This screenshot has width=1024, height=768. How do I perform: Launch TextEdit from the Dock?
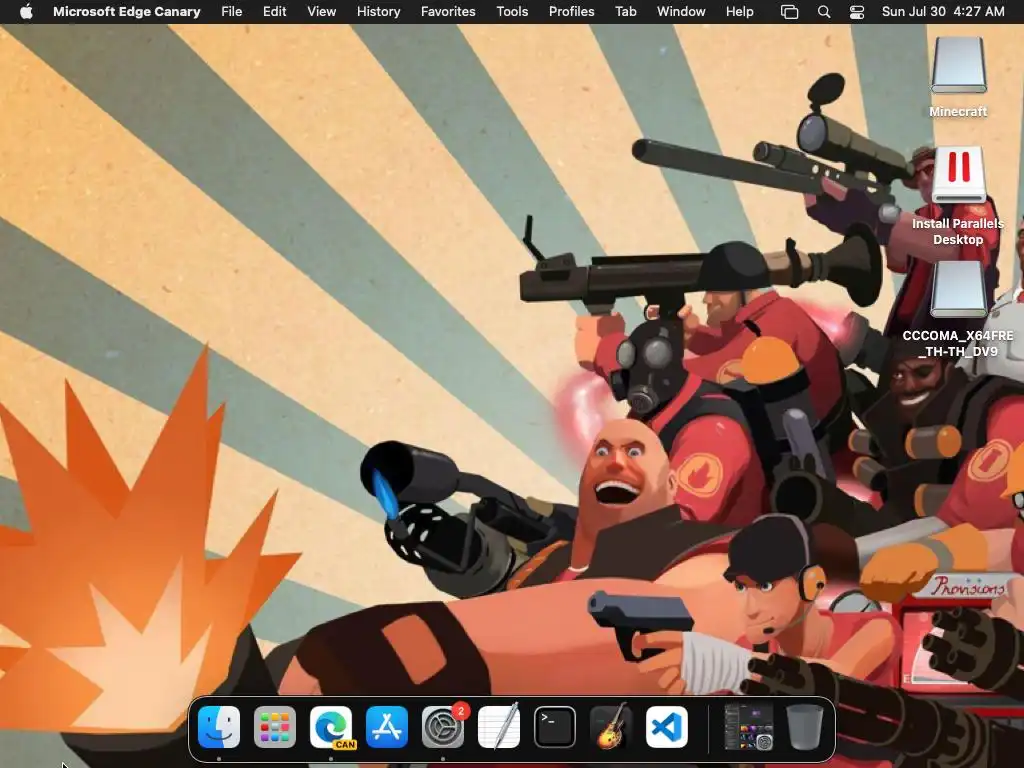(500, 726)
